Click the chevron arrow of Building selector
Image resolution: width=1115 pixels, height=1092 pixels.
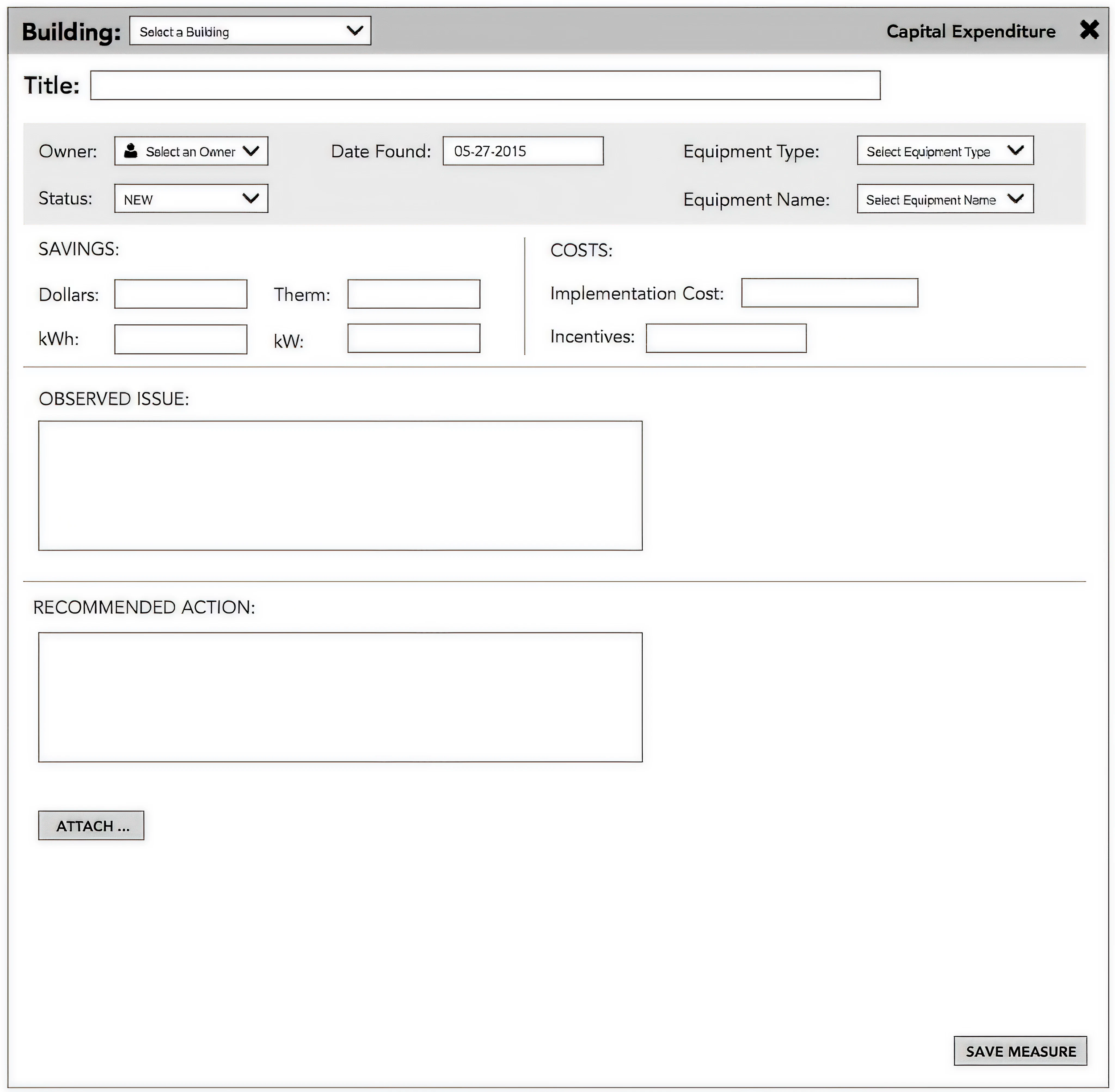point(355,30)
